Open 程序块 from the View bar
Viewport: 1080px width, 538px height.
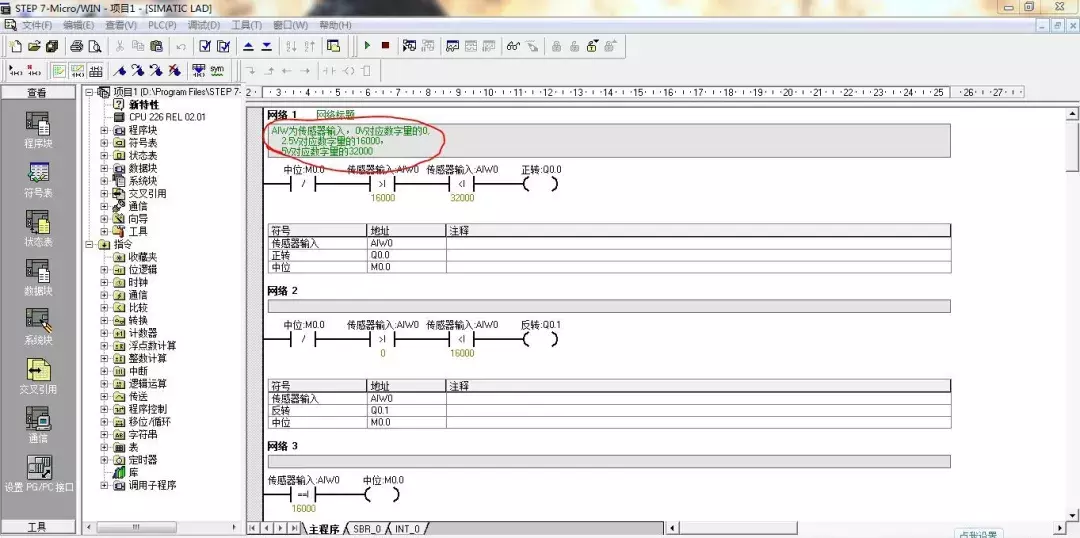(38, 130)
